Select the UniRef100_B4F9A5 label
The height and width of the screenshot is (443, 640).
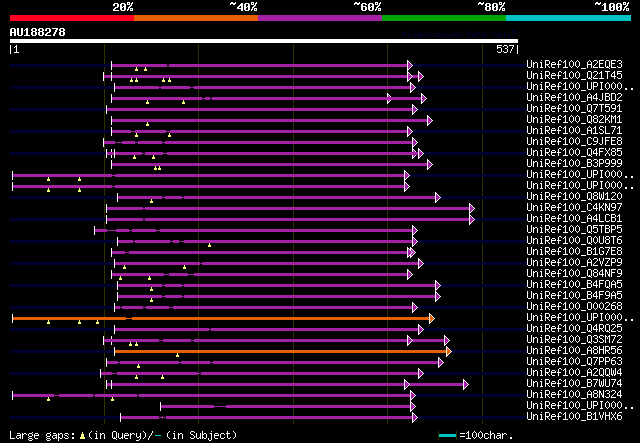point(574,296)
